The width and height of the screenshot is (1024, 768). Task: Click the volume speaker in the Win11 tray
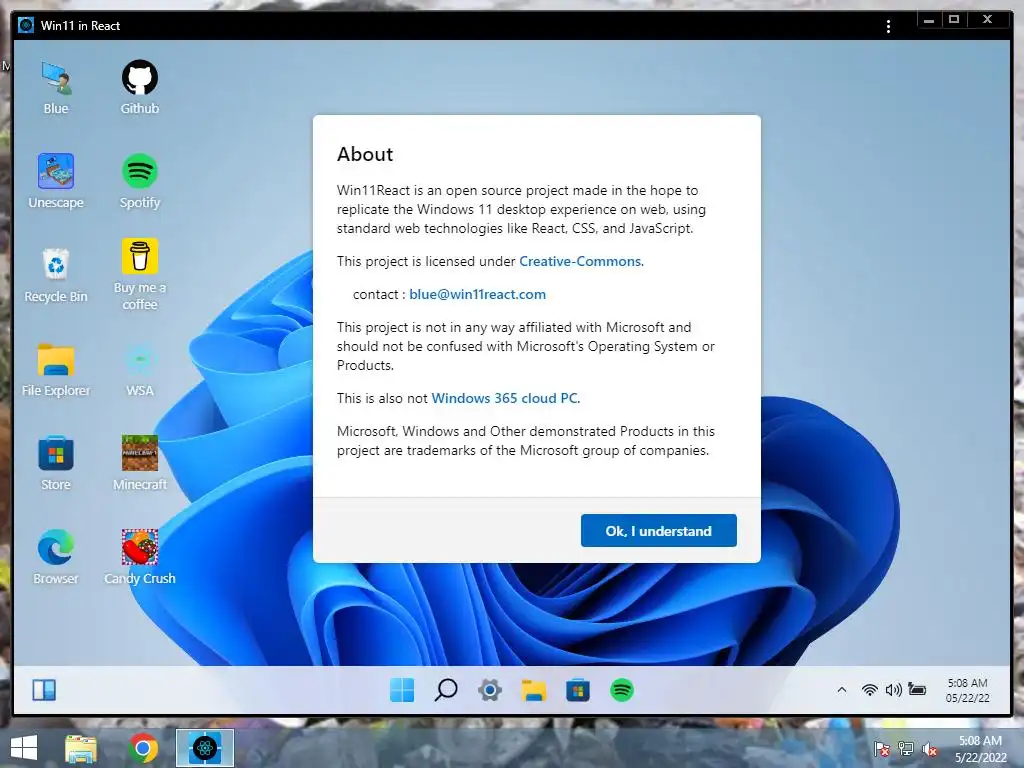(x=893, y=690)
